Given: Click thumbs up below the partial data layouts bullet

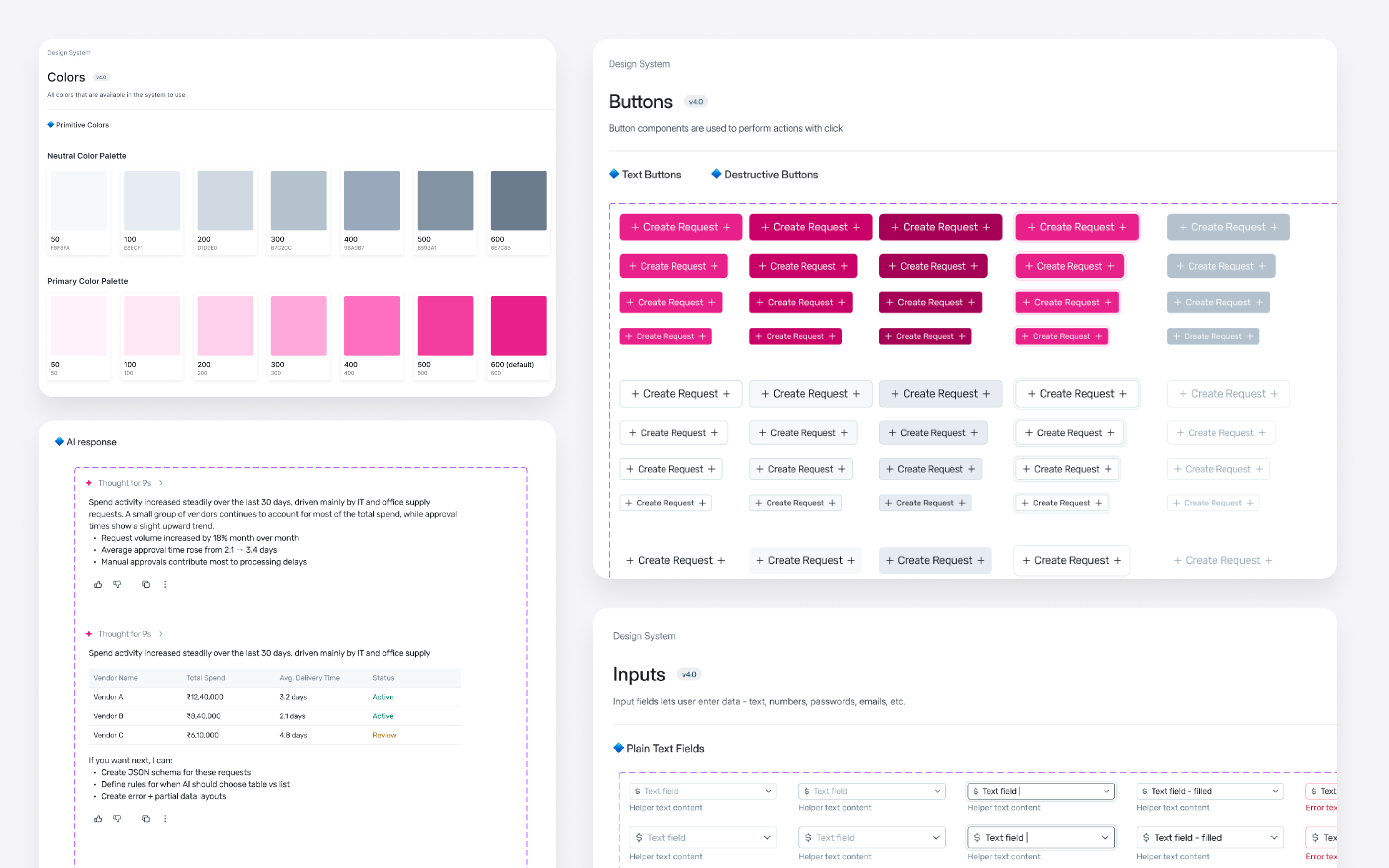Looking at the screenshot, I should pyautogui.click(x=98, y=818).
